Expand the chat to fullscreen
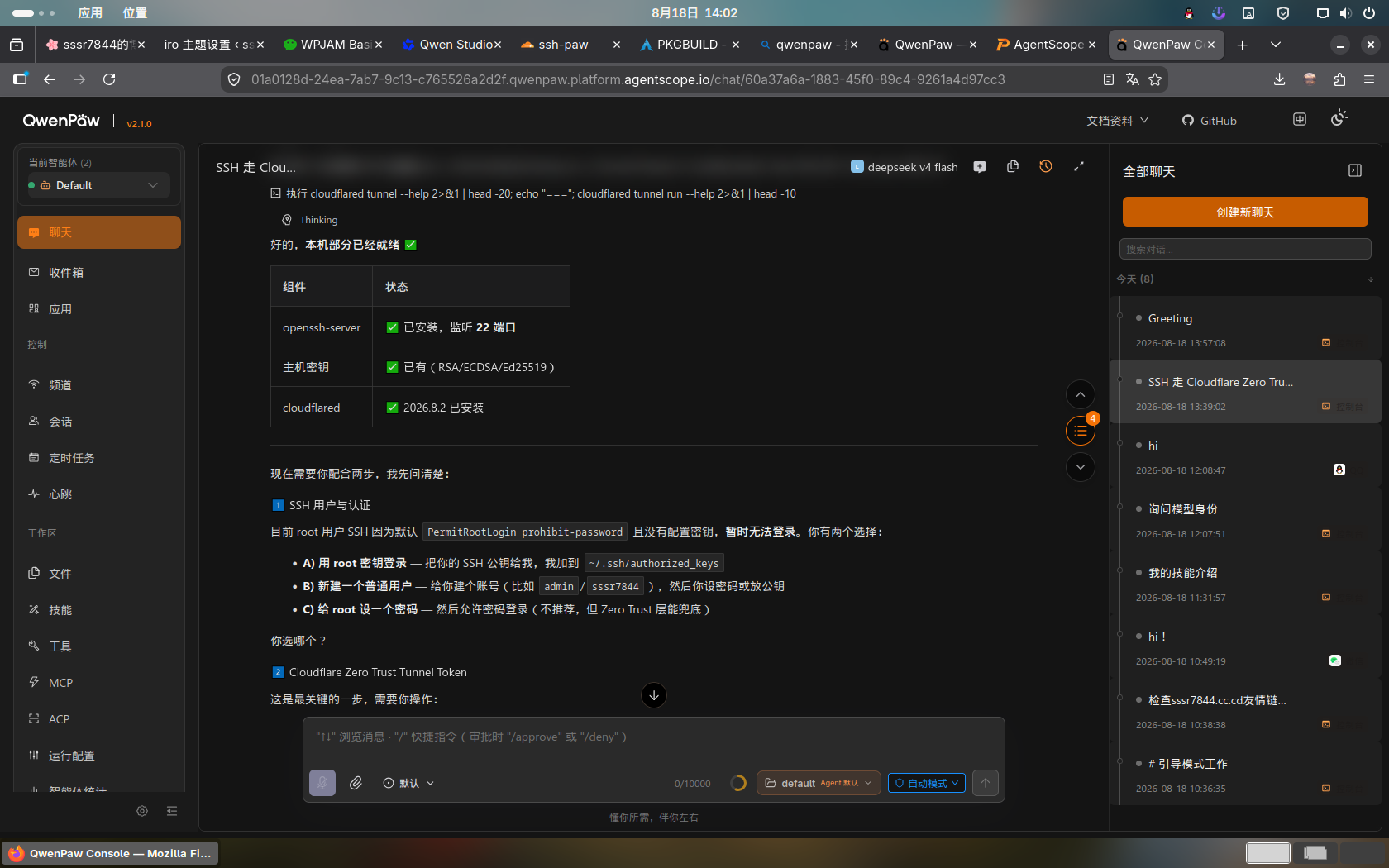Screen dimensions: 1389x868 pos(1079,166)
